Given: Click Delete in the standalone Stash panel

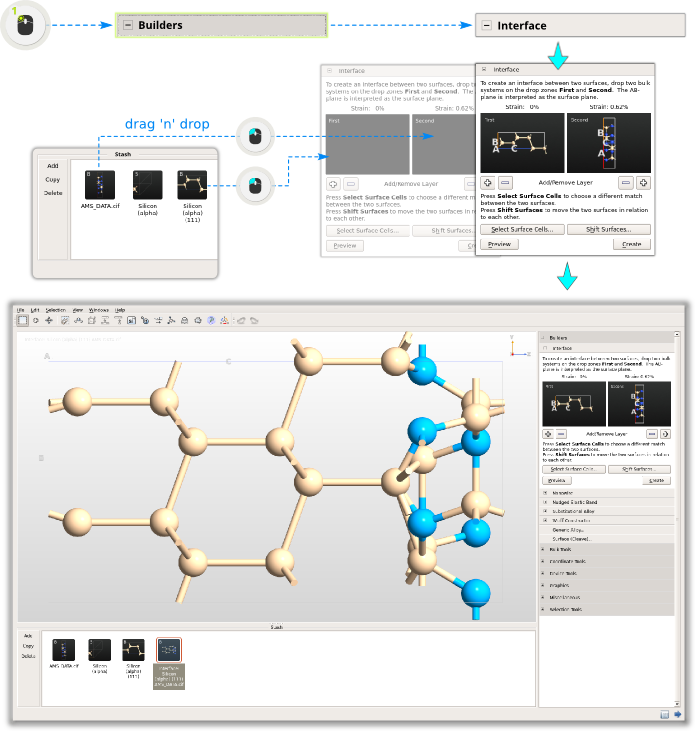Looking at the screenshot, I should (53, 193).
